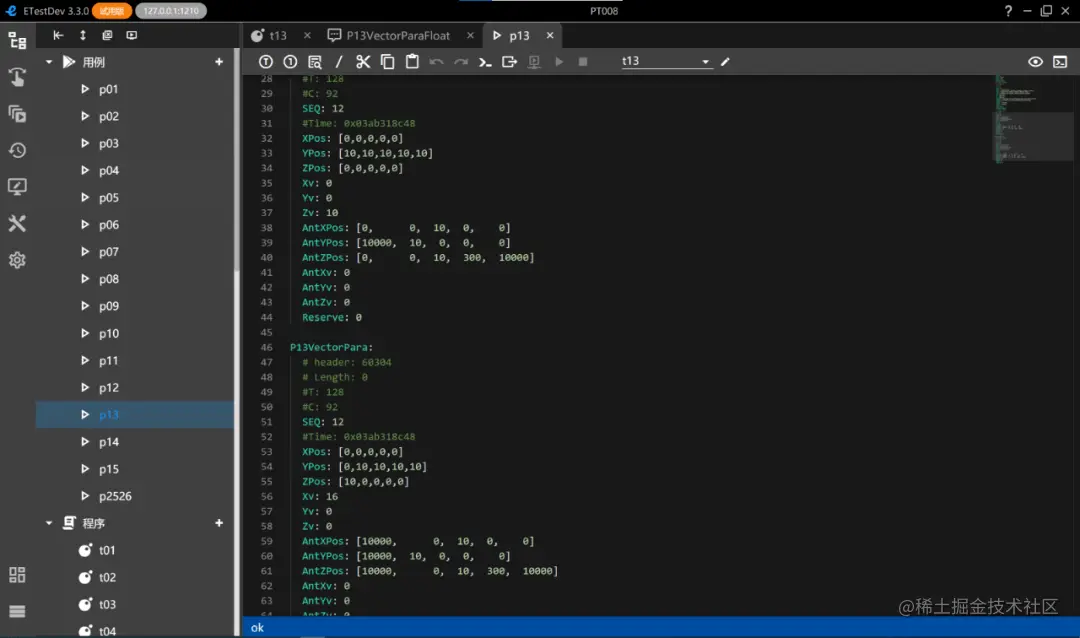Cut selection with the scissors icon

point(363,62)
